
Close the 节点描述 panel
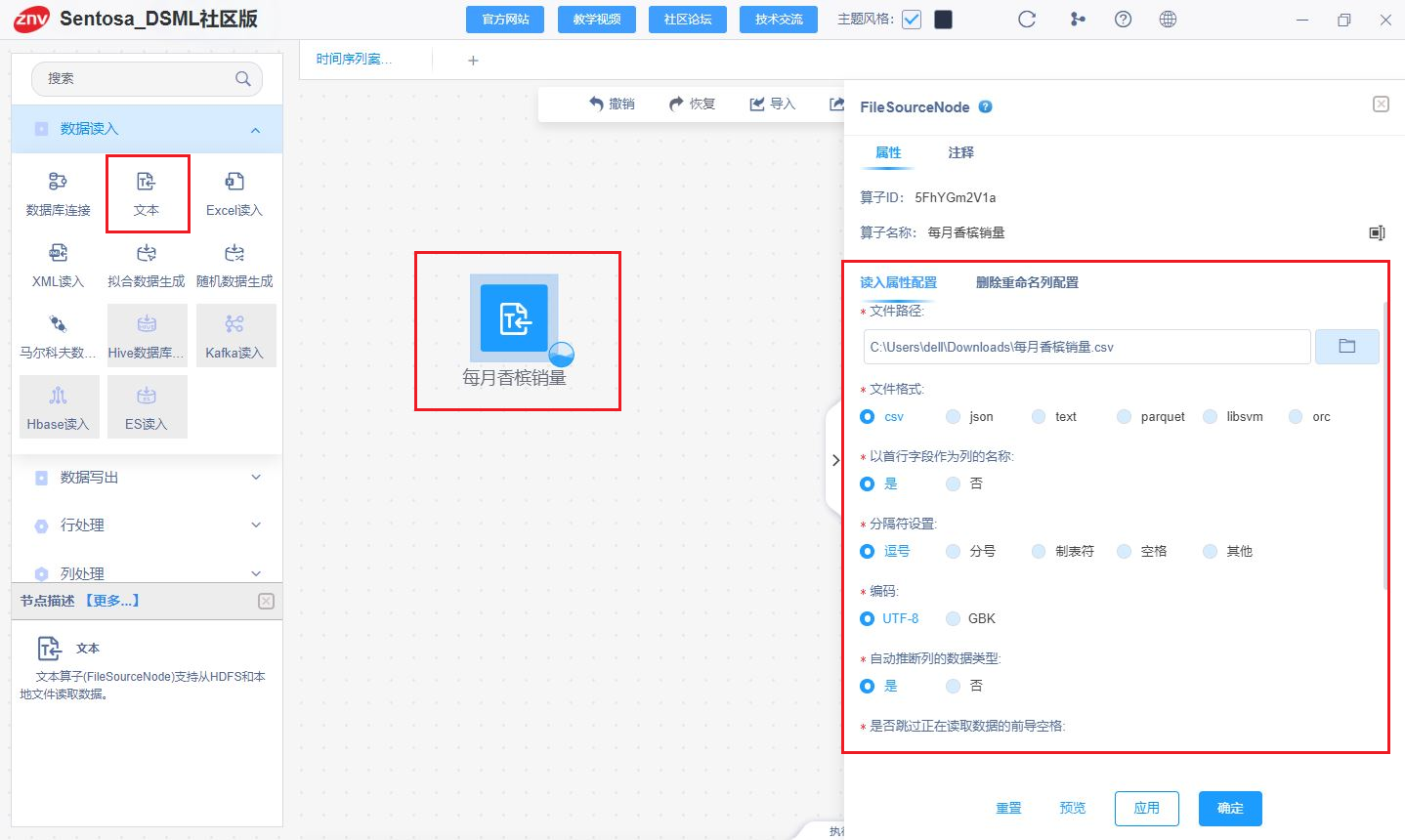tap(266, 601)
